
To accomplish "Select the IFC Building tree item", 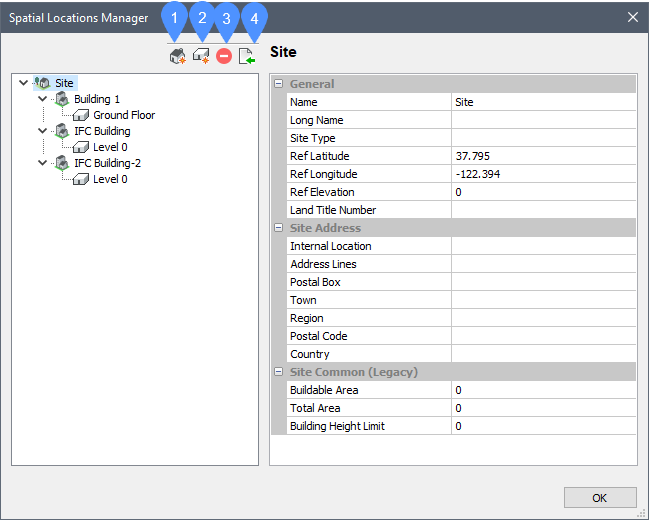I will point(102,131).
